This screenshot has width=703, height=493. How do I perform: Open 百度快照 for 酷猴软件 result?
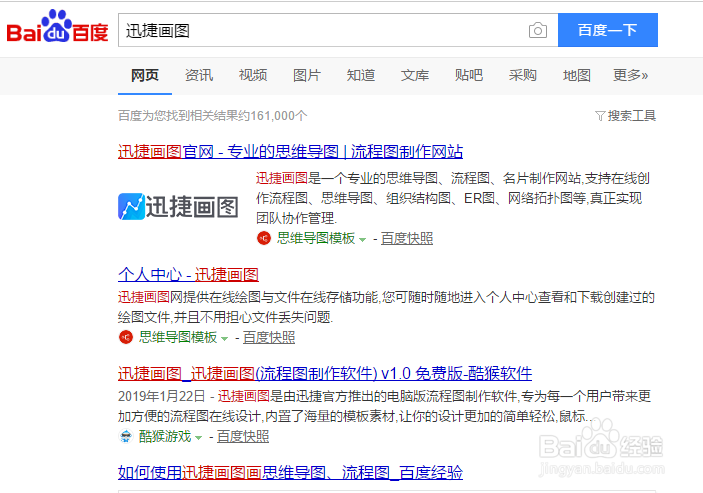tap(243, 436)
